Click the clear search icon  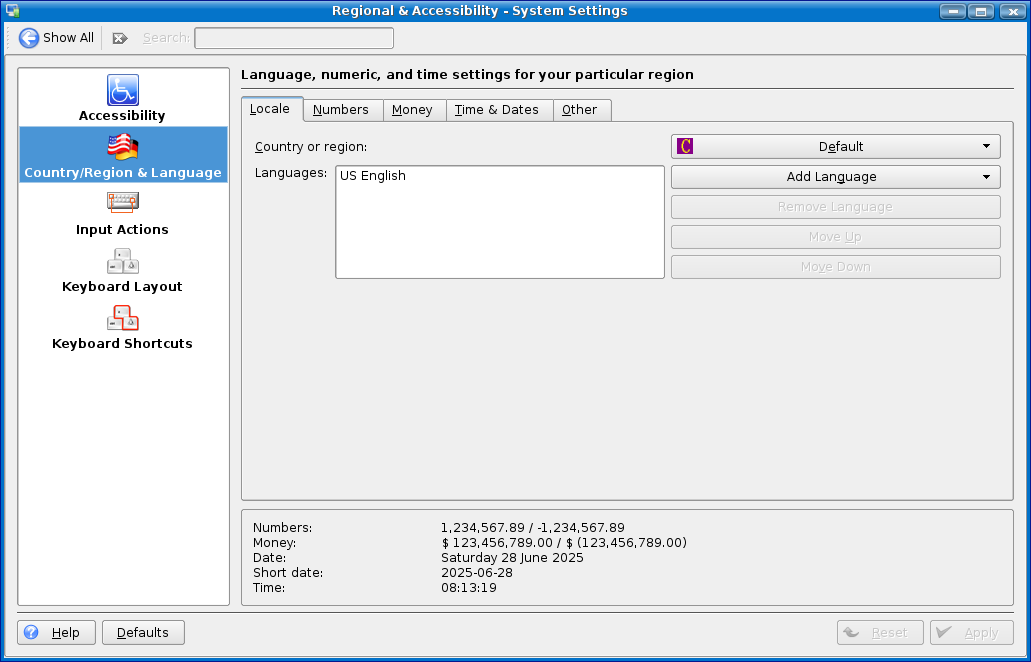point(120,38)
